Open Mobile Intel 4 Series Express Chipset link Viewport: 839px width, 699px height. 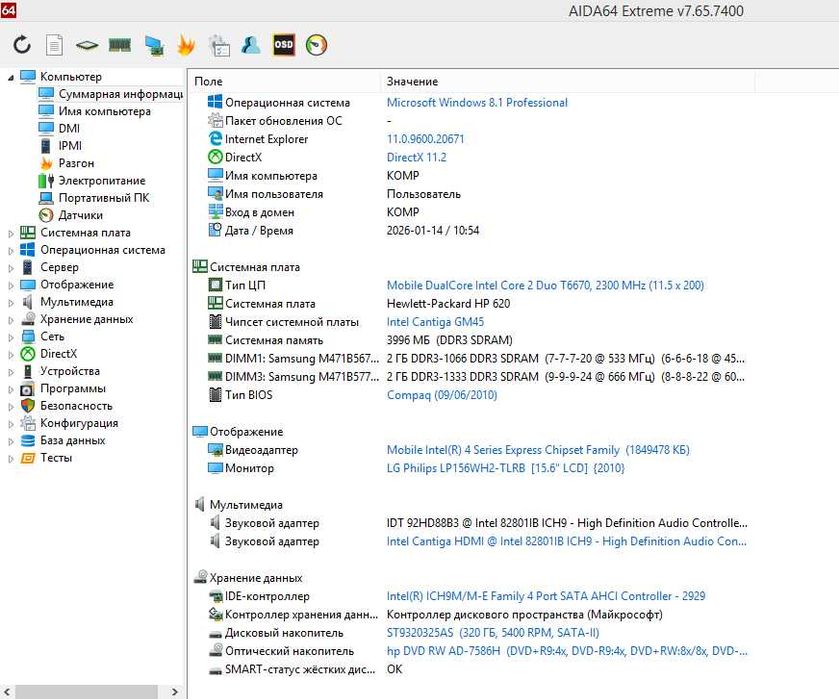point(538,450)
